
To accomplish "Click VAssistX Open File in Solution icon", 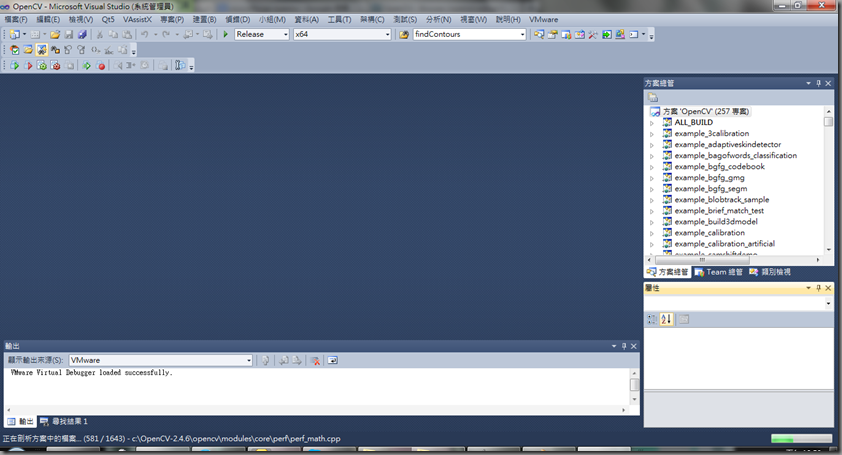I will (x=28, y=50).
